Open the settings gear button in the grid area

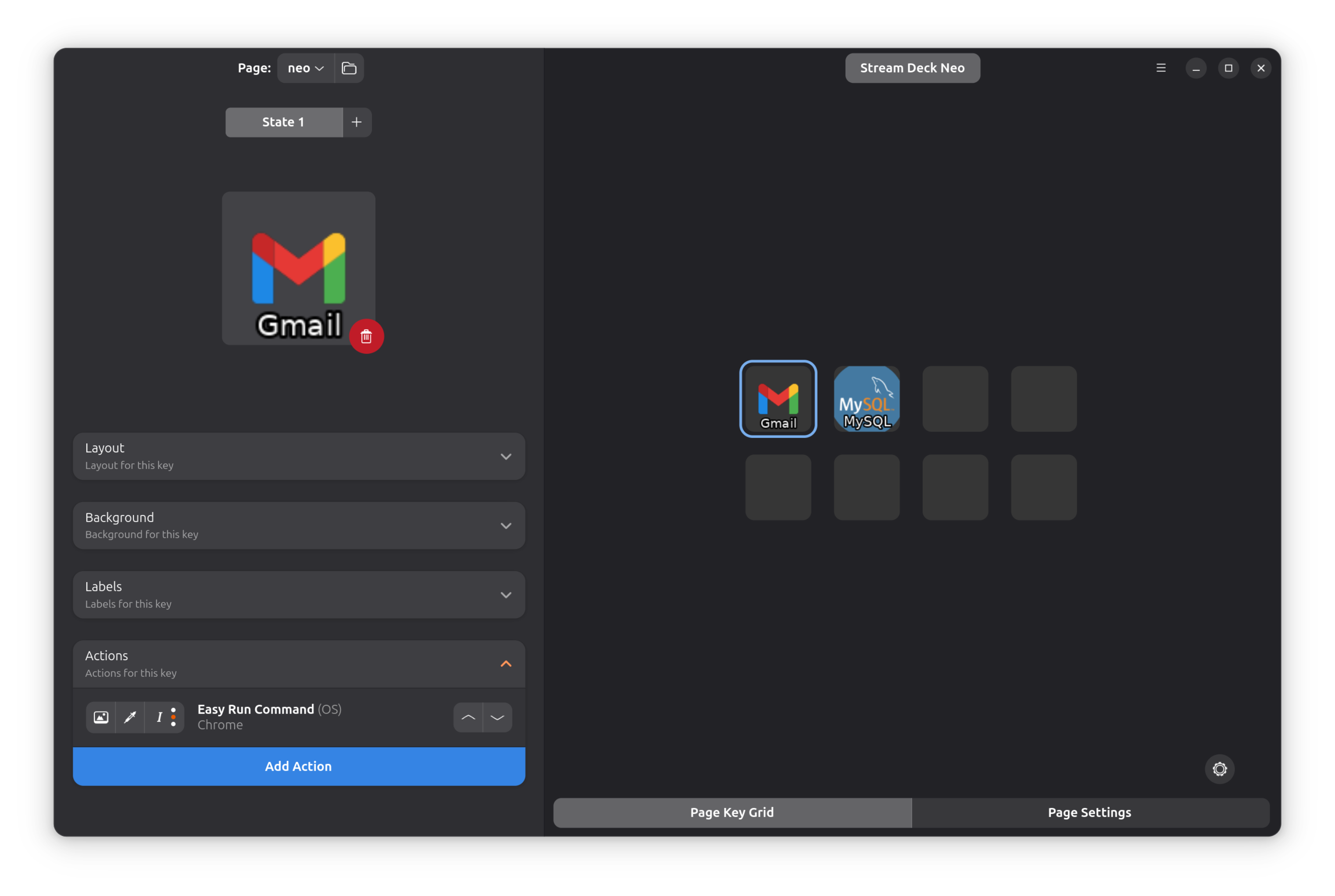(1220, 769)
